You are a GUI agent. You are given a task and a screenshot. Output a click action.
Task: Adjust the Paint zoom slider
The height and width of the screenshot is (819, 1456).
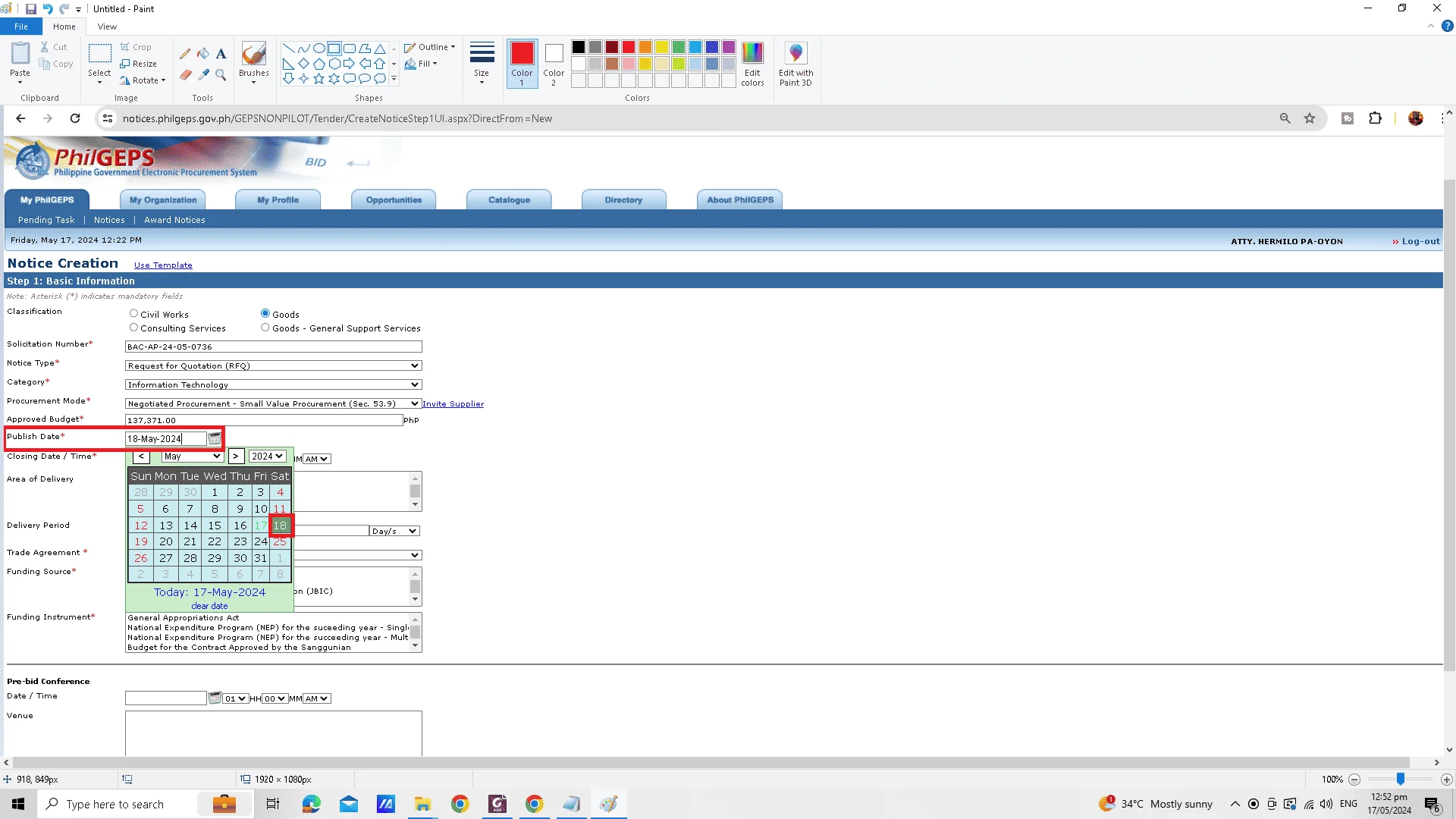(x=1400, y=779)
